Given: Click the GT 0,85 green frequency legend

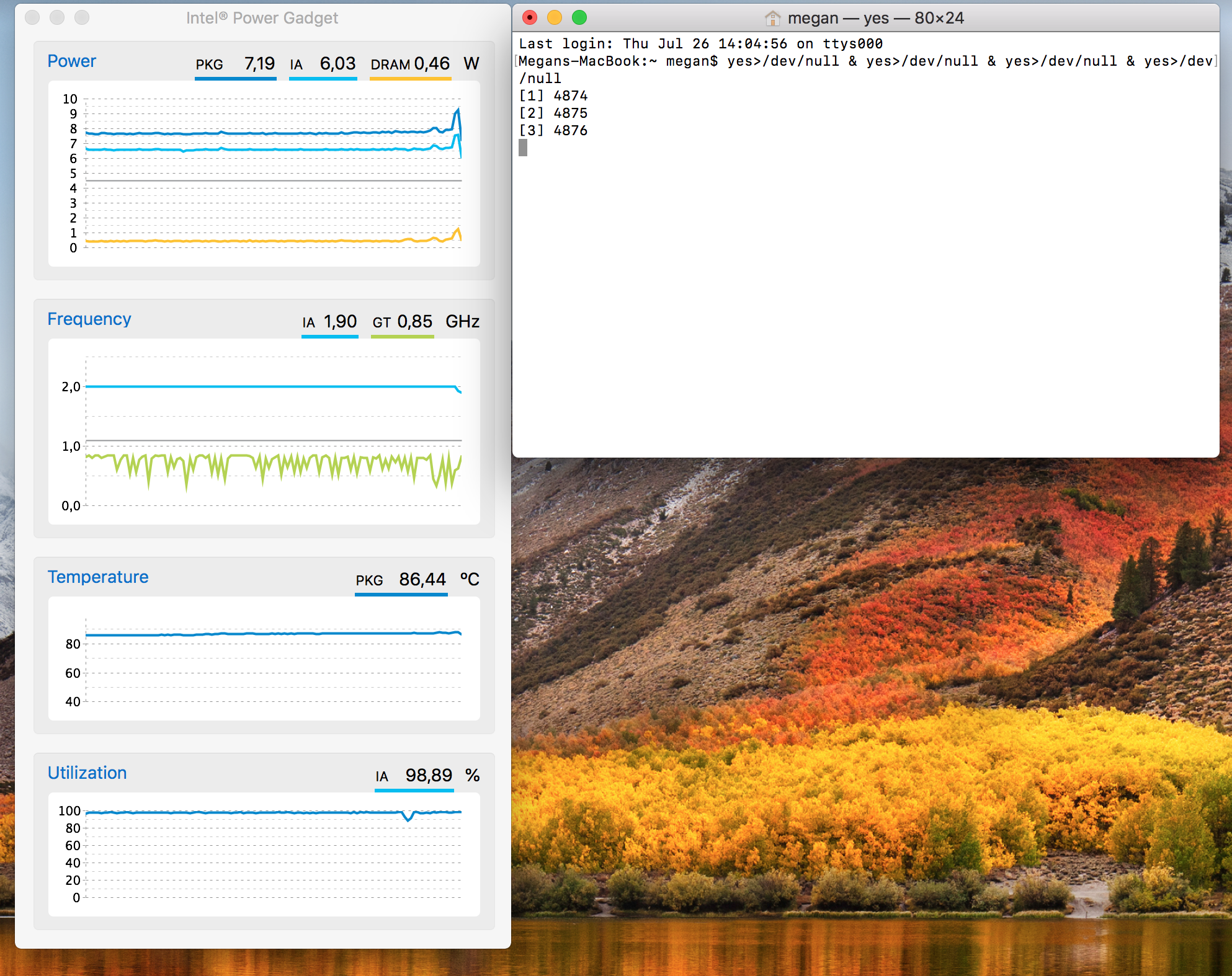Looking at the screenshot, I should (402, 322).
